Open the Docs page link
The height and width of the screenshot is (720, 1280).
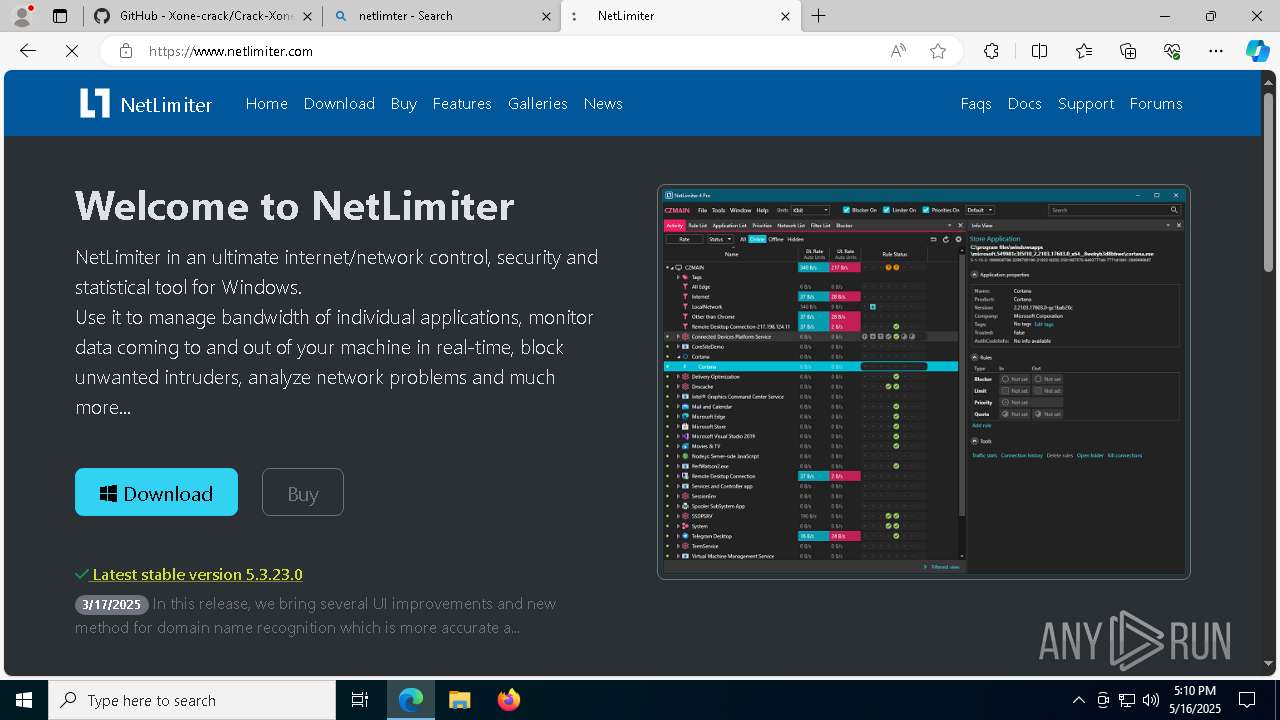tap(1024, 104)
